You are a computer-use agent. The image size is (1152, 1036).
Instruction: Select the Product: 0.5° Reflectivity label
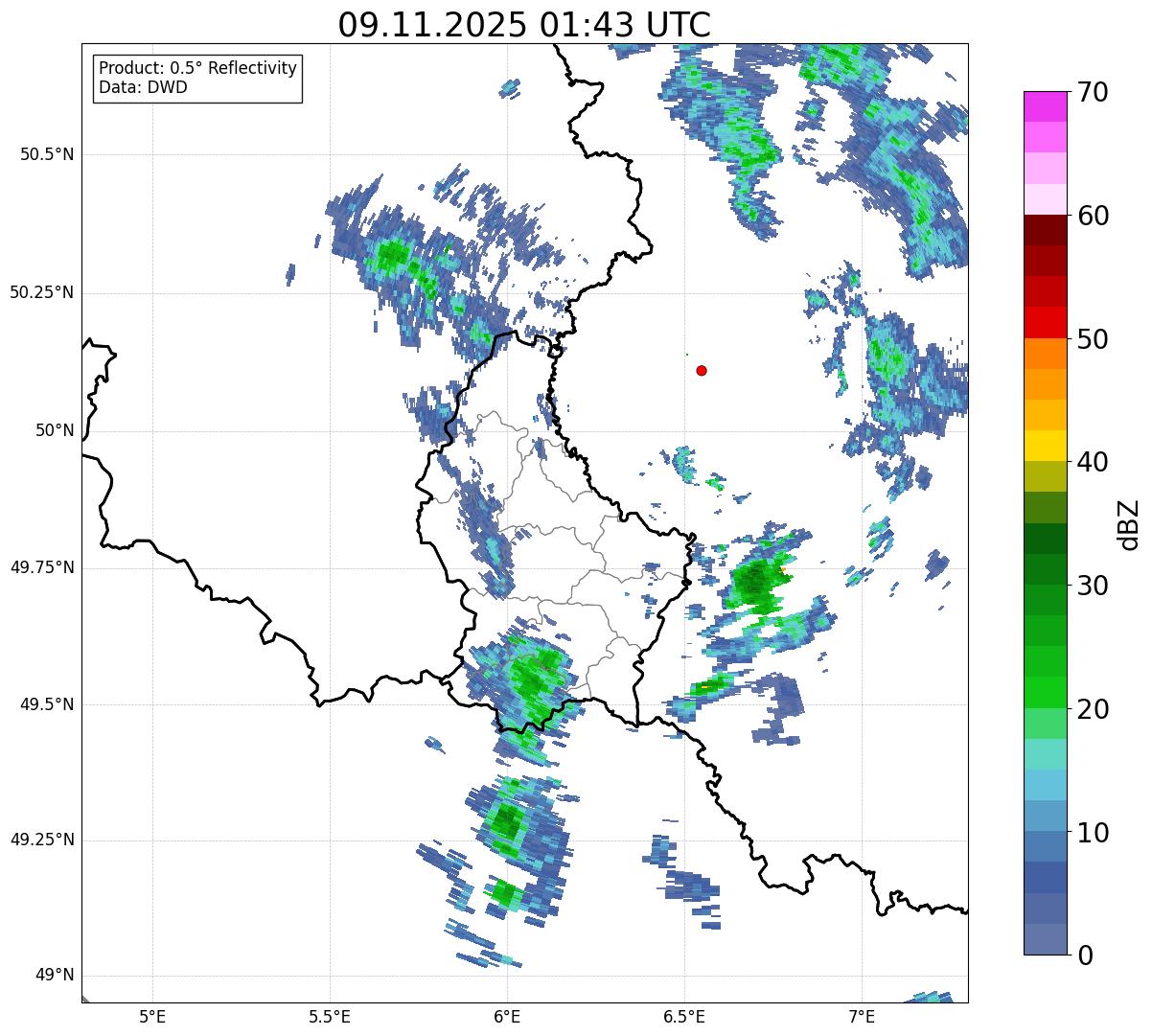(x=197, y=68)
